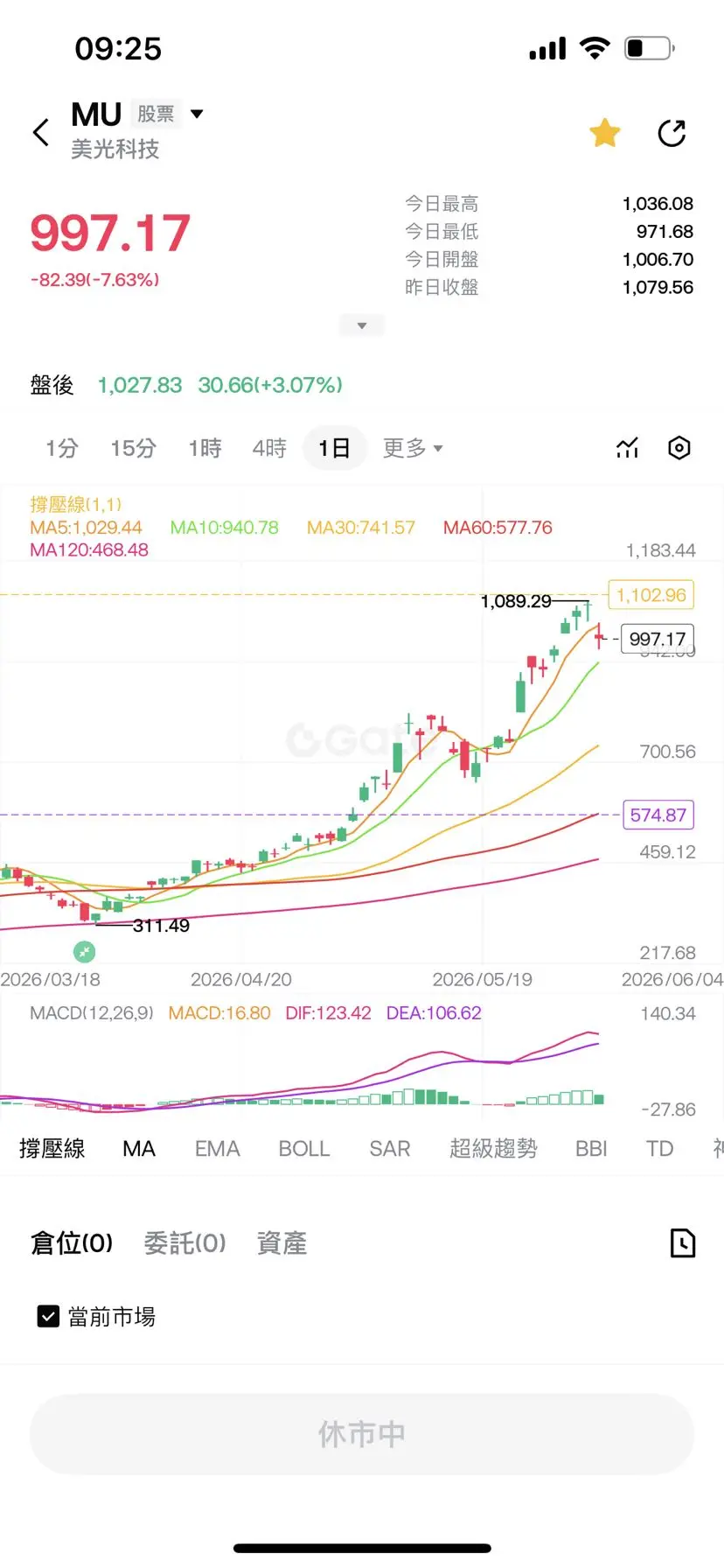
Task: Open chart indicator tool icon
Action: [627, 448]
